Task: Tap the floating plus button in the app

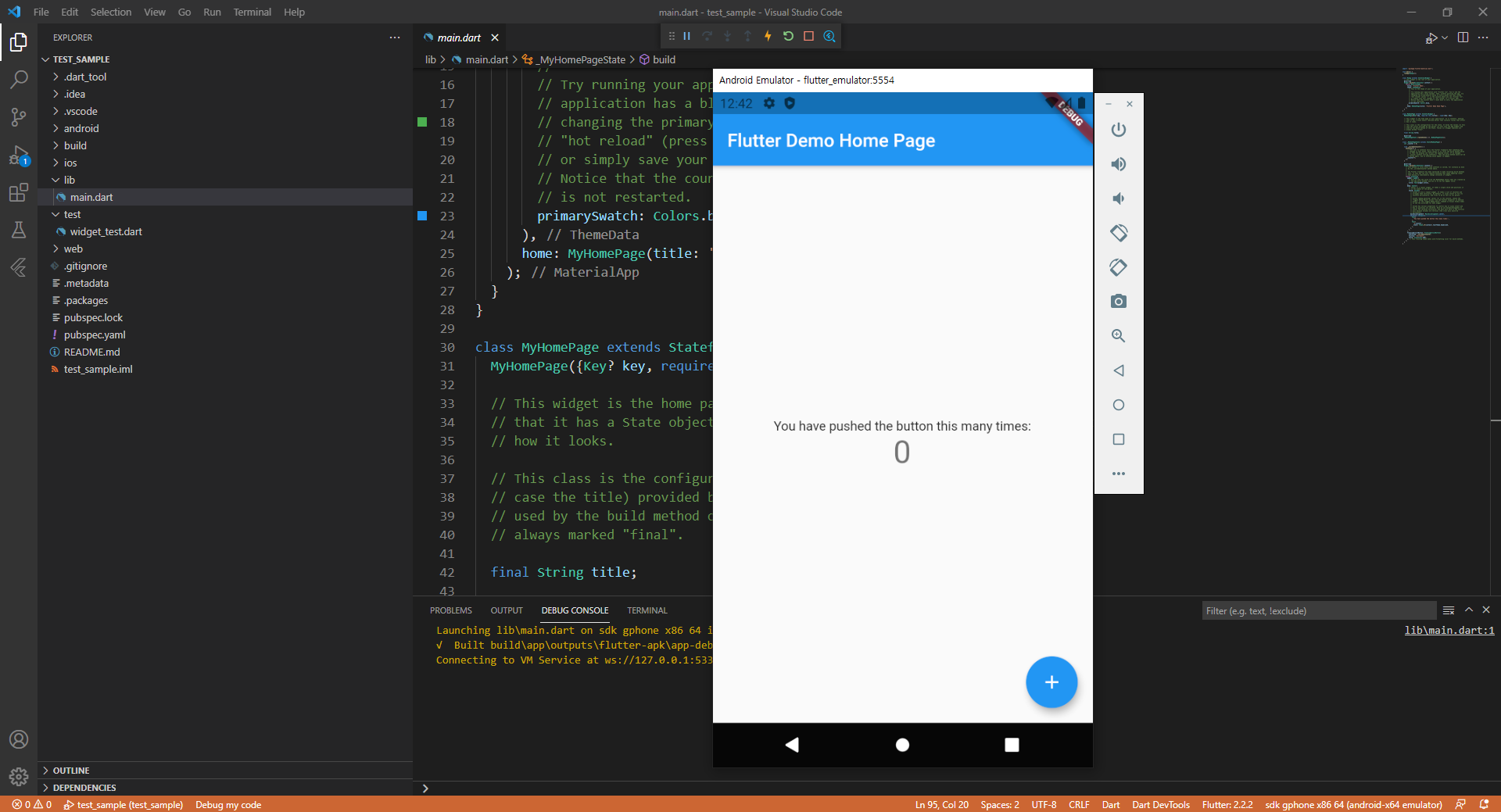Action: [x=1051, y=682]
